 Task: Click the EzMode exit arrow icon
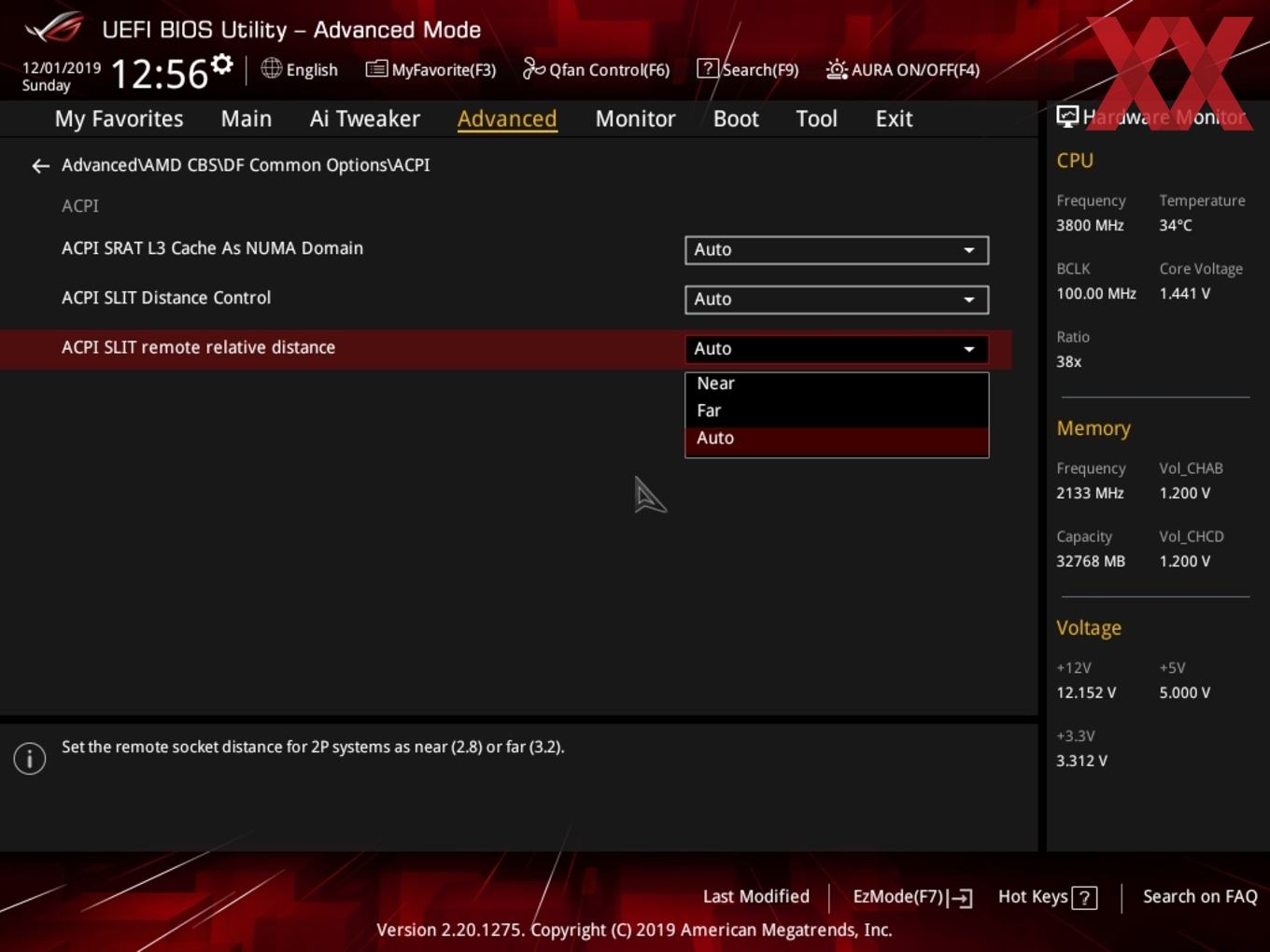(x=961, y=898)
